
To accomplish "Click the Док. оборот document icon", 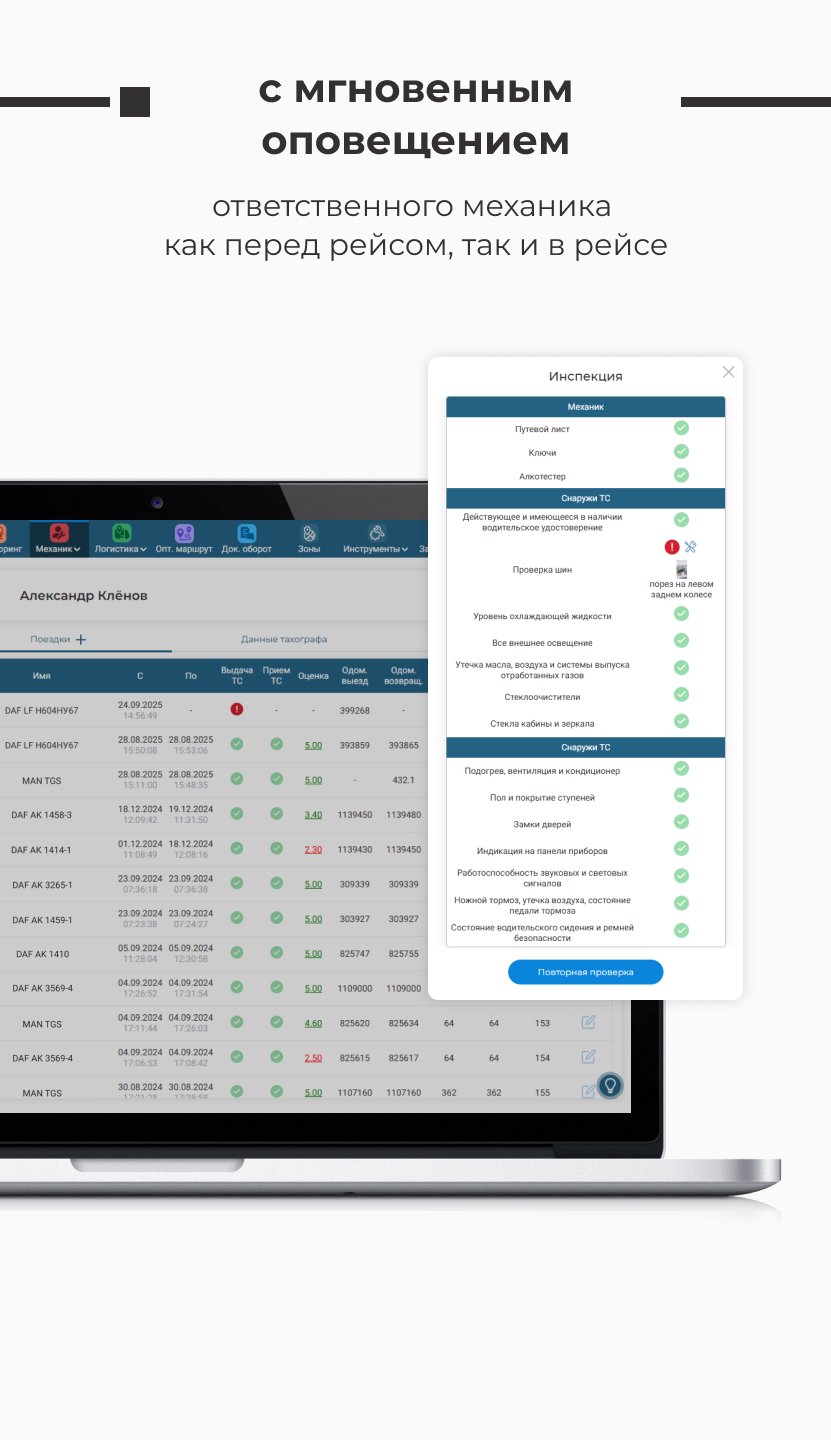I will pos(247,533).
